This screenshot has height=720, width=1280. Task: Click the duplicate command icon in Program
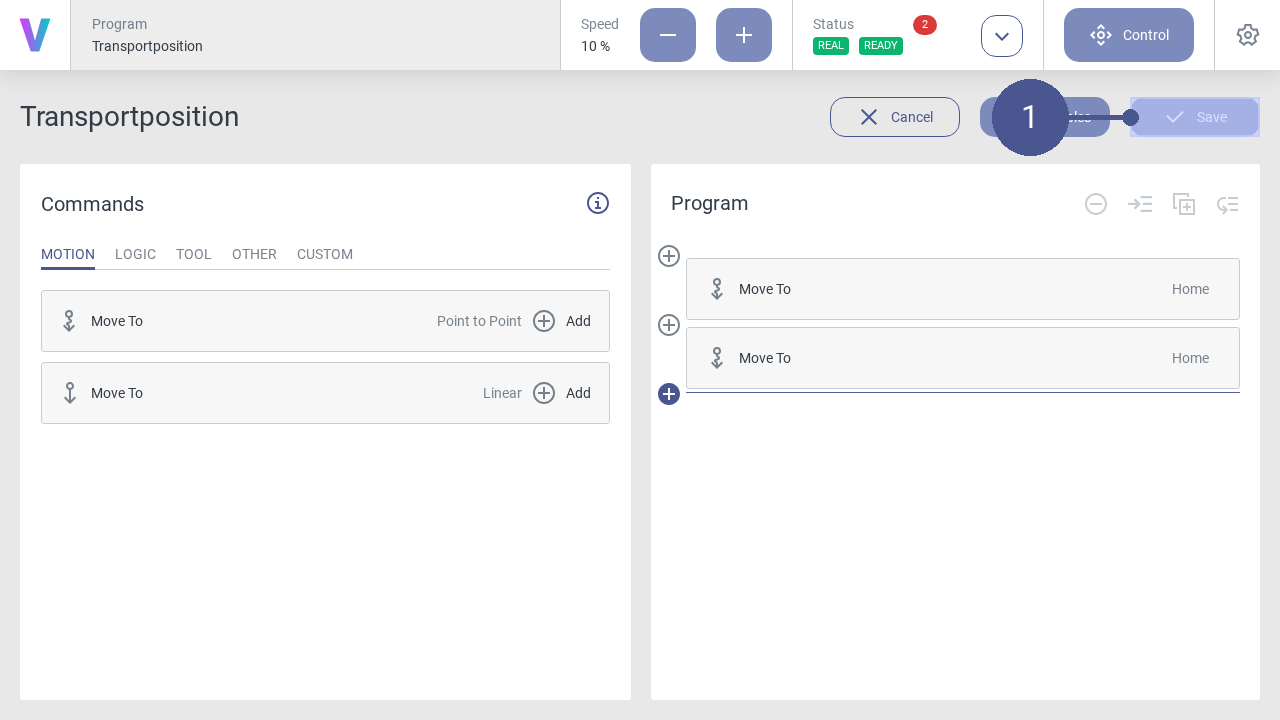pos(1184,204)
